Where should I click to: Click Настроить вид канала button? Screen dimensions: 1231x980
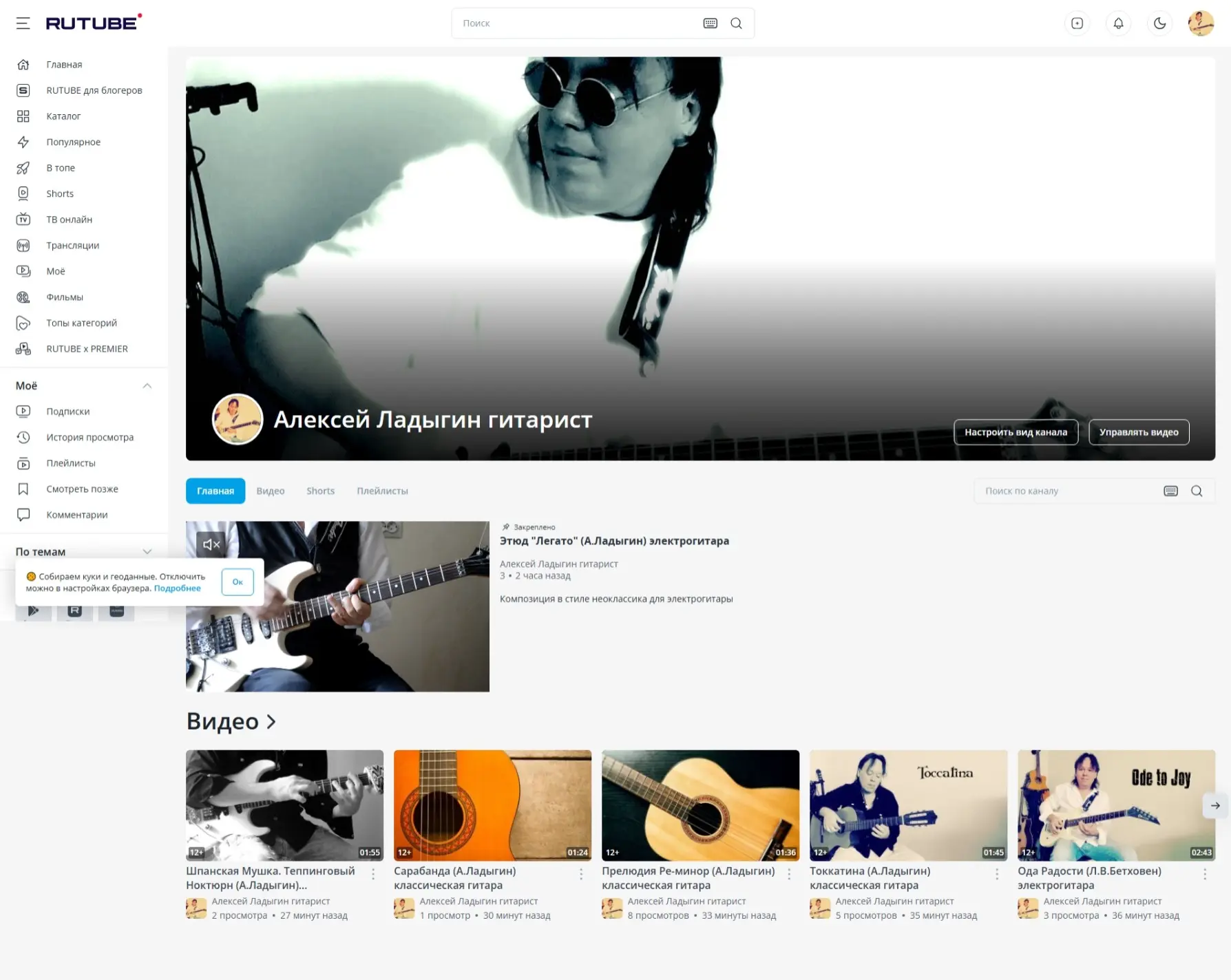click(1015, 432)
